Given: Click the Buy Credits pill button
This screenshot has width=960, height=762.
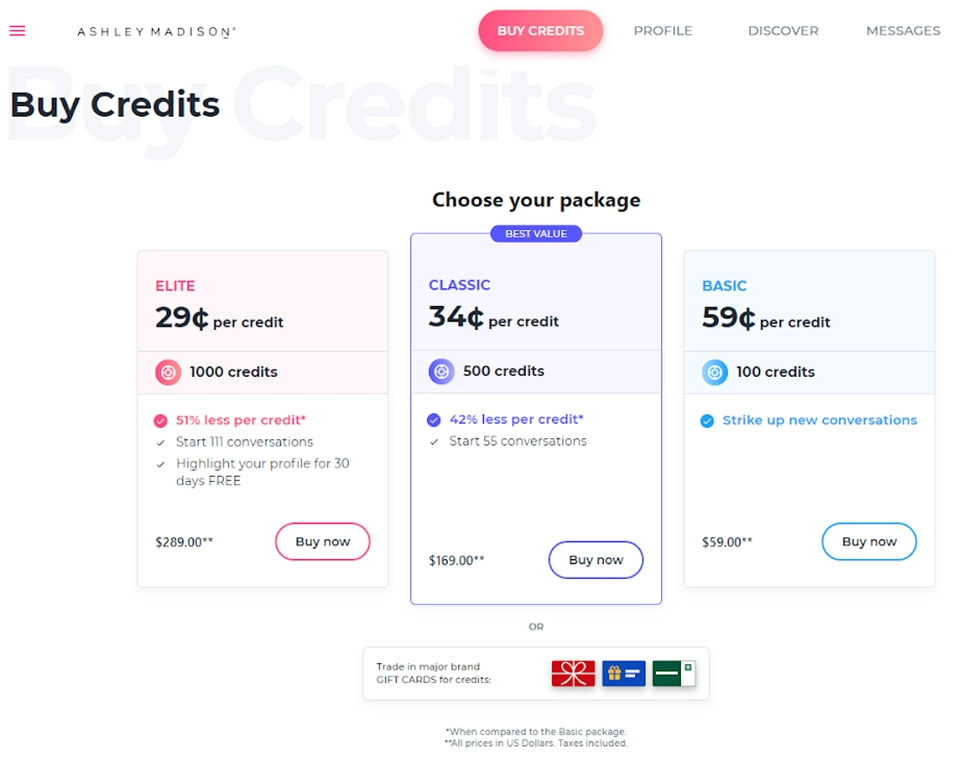Looking at the screenshot, I should (x=541, y=31).
